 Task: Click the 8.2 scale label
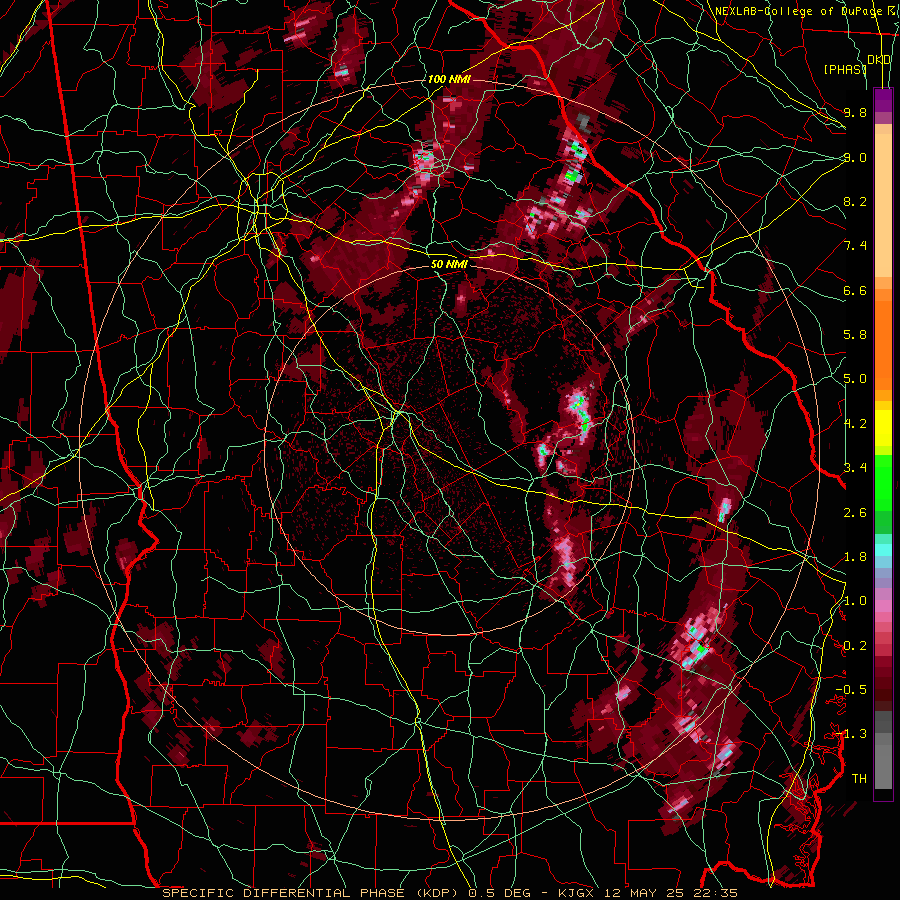855,201
